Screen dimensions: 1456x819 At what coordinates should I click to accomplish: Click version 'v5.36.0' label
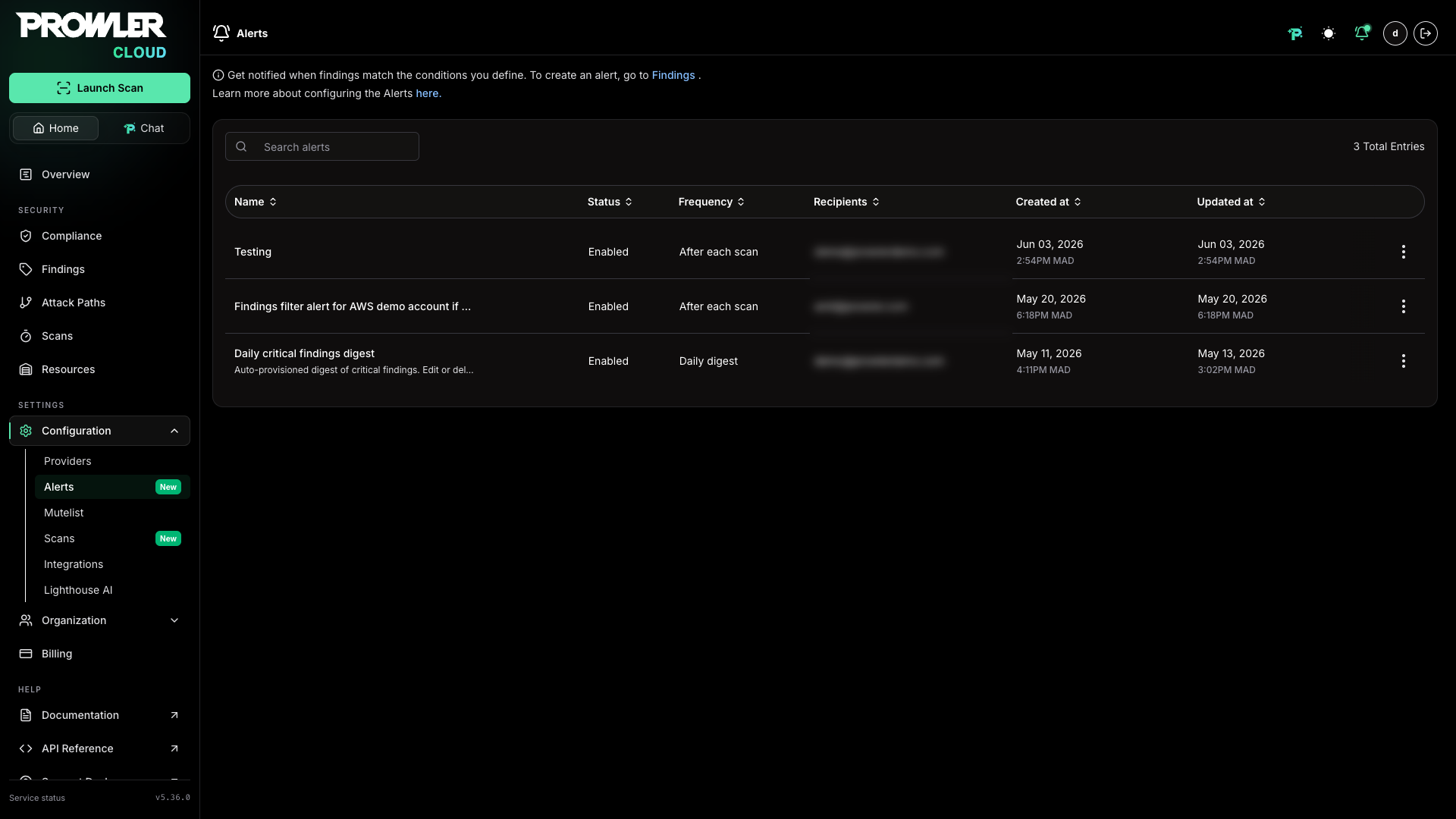(173, 798)
